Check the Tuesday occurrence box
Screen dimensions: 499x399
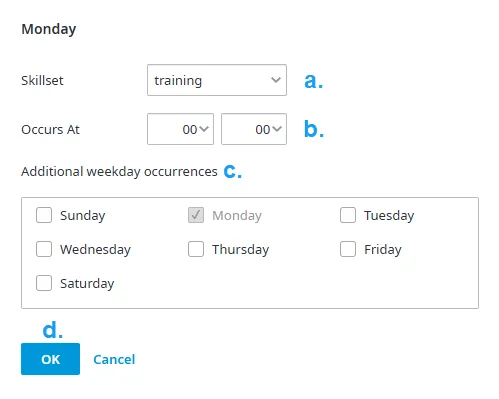pyautogui.click(x=348, y=215)
